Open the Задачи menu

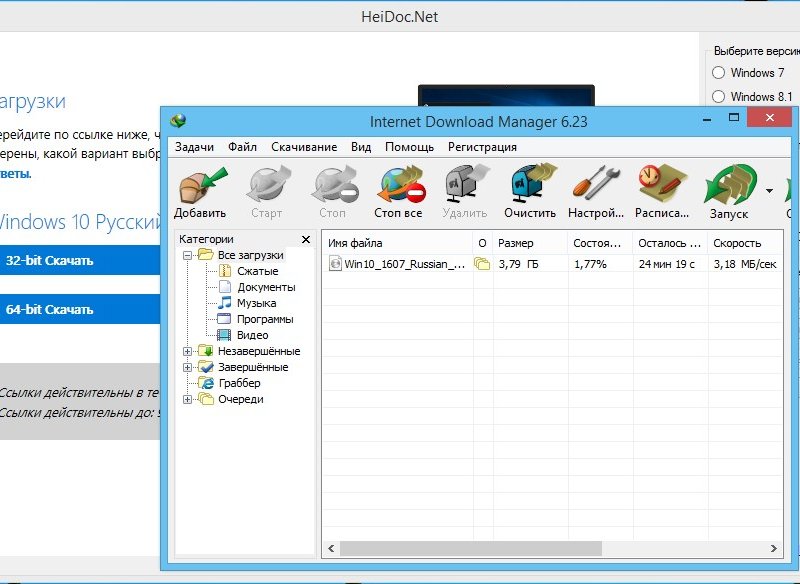click(194, 147)
